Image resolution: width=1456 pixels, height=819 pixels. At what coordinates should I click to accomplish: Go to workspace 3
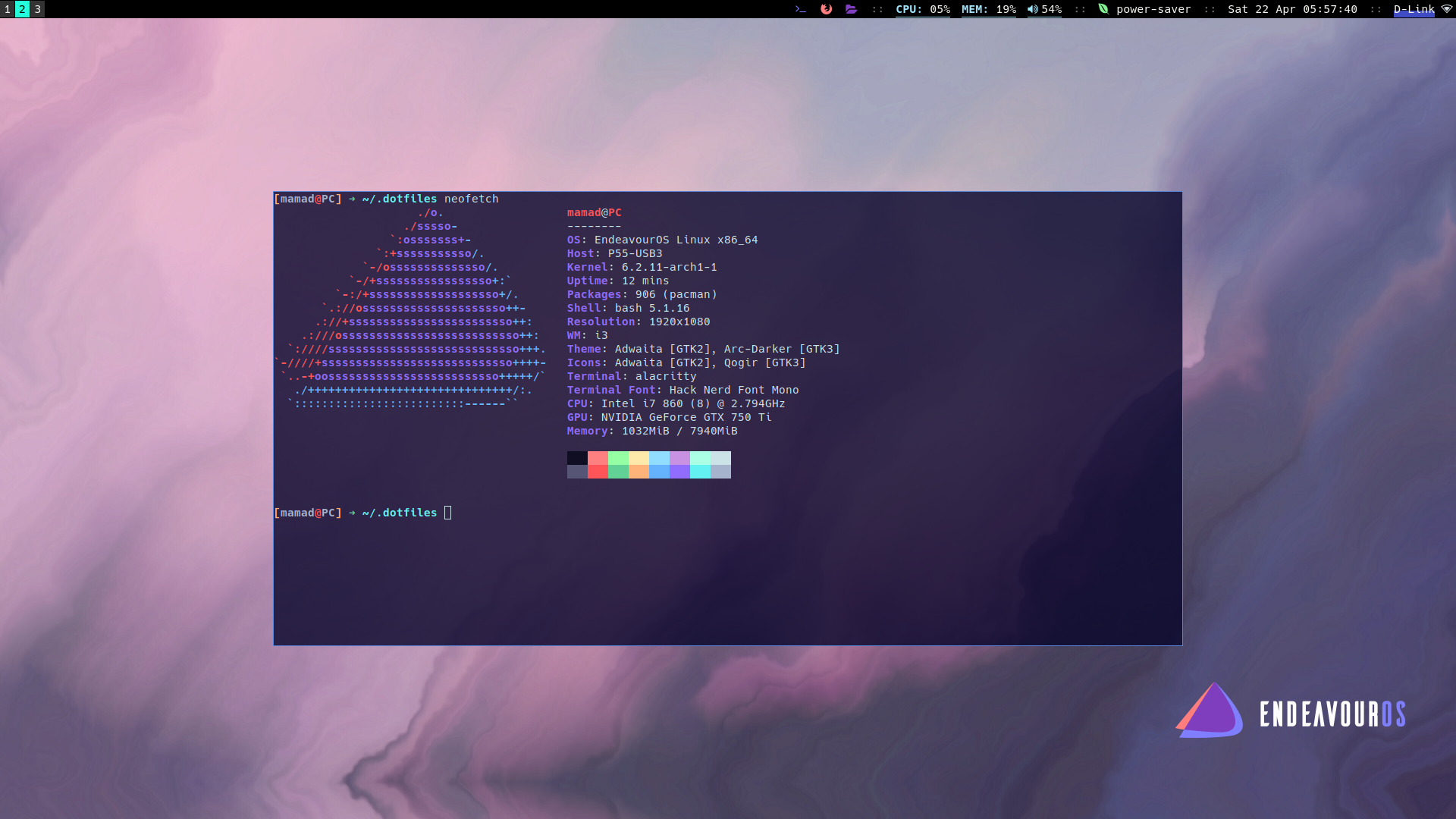[37, 9]
